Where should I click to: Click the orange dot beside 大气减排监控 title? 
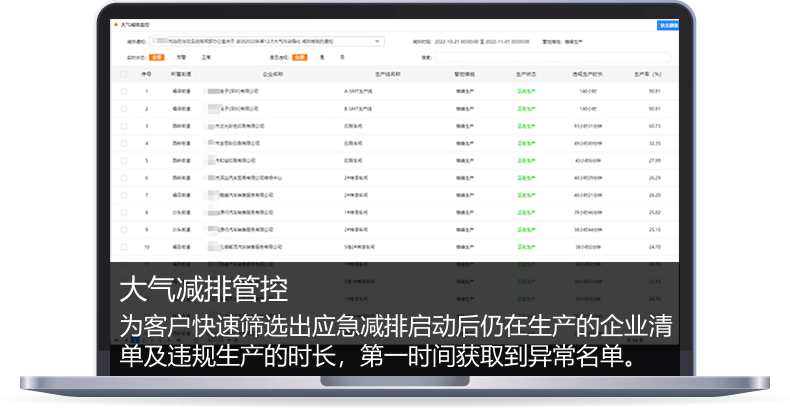(116, 21)
